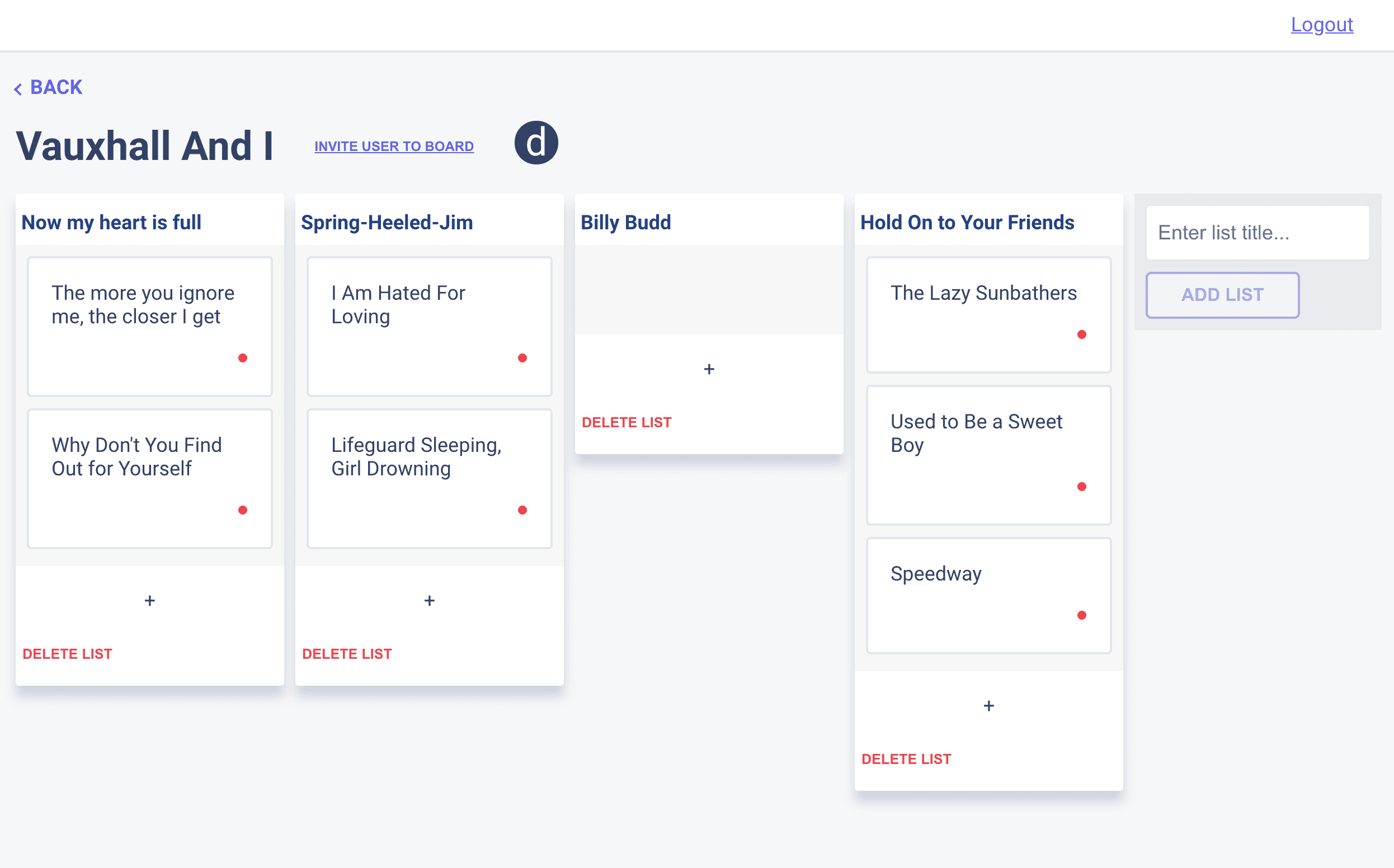Delete the Billy Budd list
The height and width of the screenshot is (868, 1394).
pos(627,422)
